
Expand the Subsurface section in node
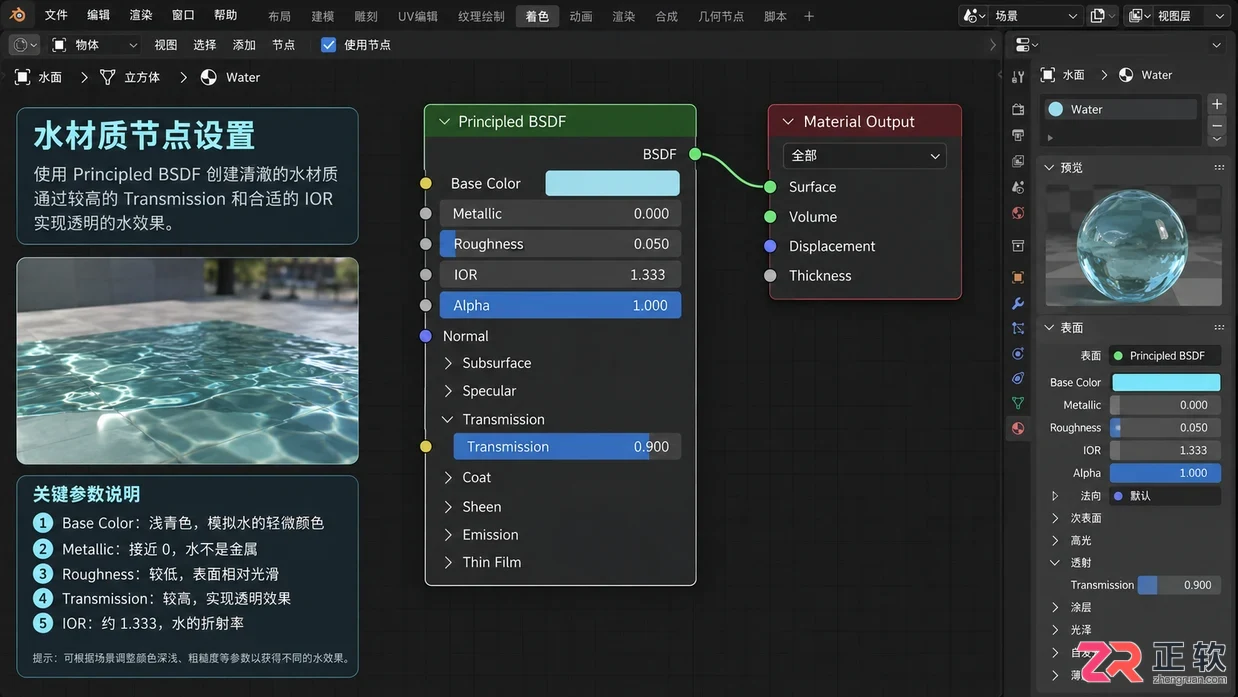(x=449, y=363)
